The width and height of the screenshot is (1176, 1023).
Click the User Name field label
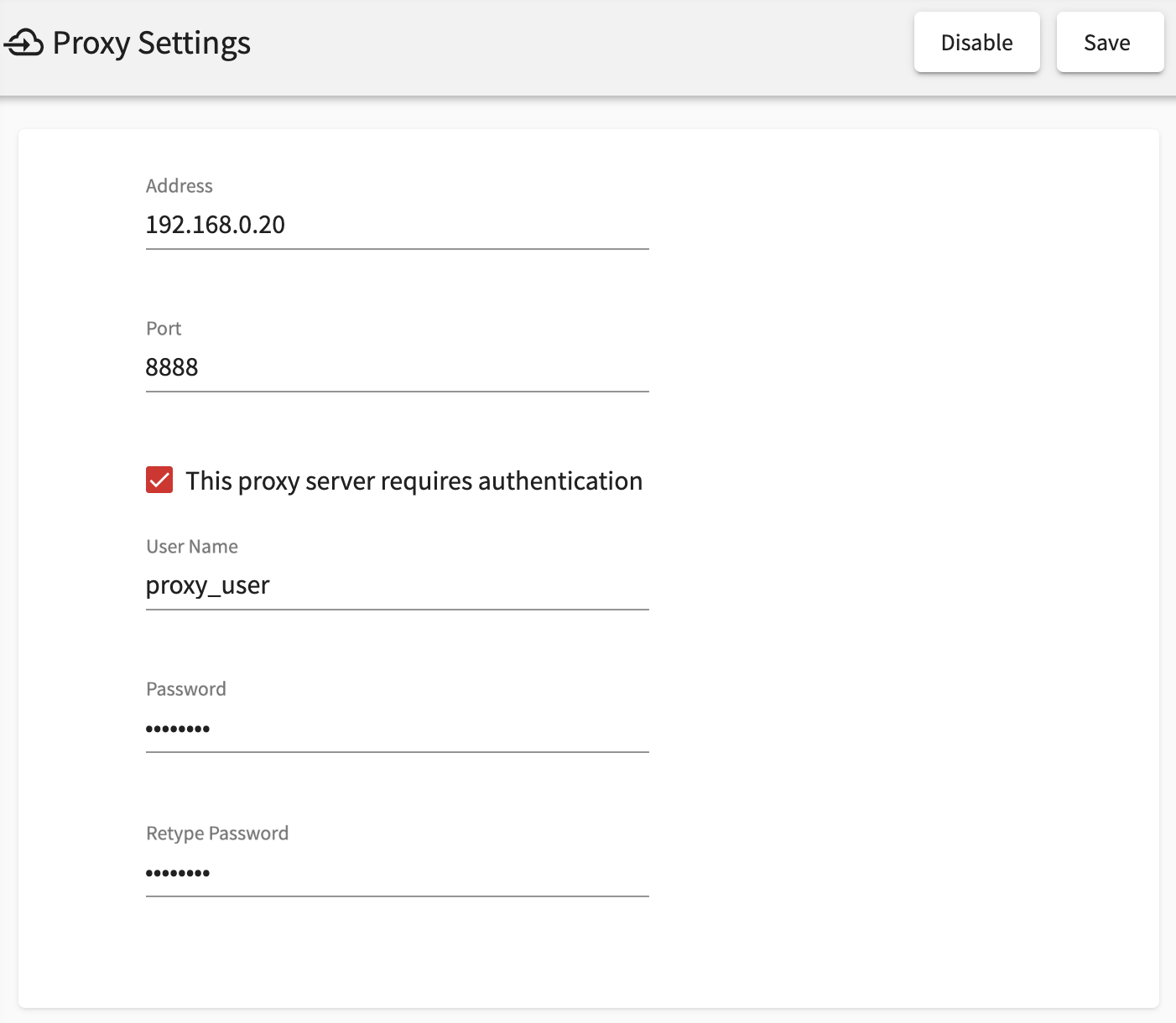pos(192,547)
